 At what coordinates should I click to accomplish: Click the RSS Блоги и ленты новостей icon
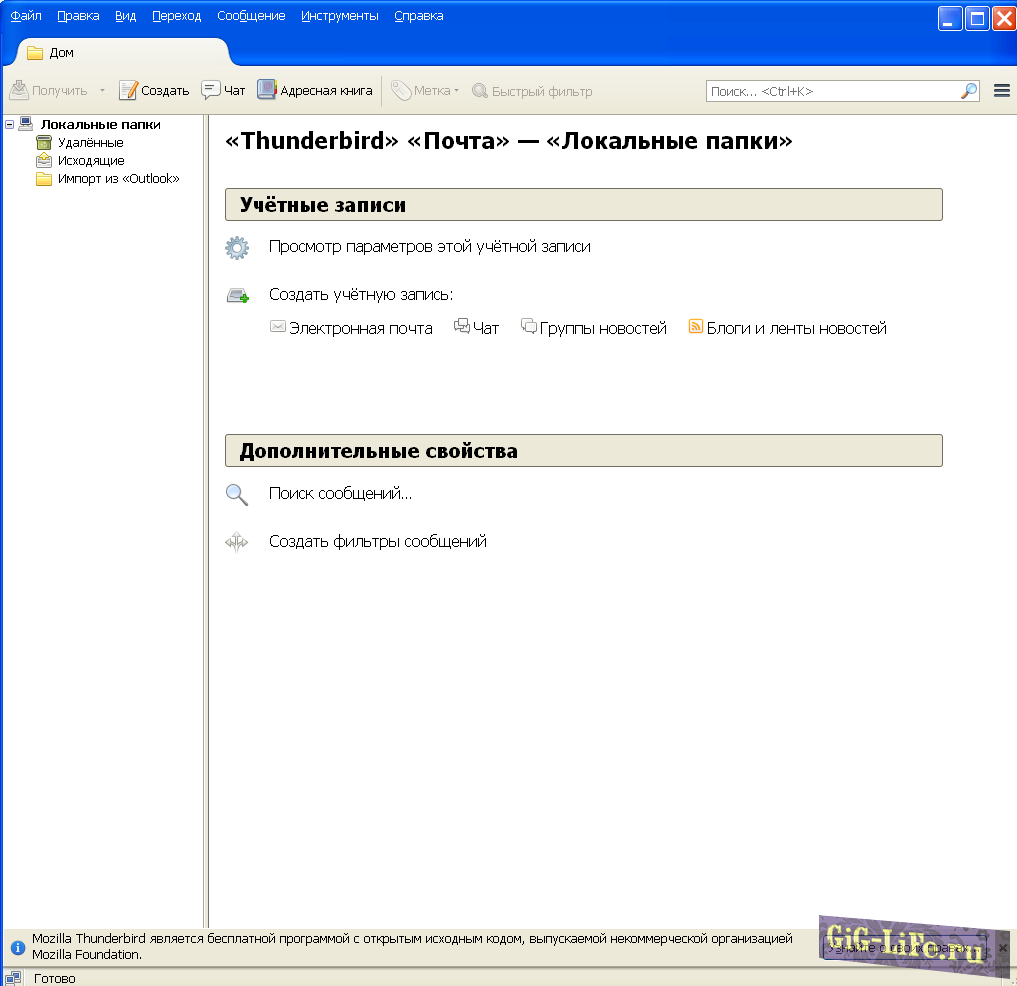click(x=696, y=327)
